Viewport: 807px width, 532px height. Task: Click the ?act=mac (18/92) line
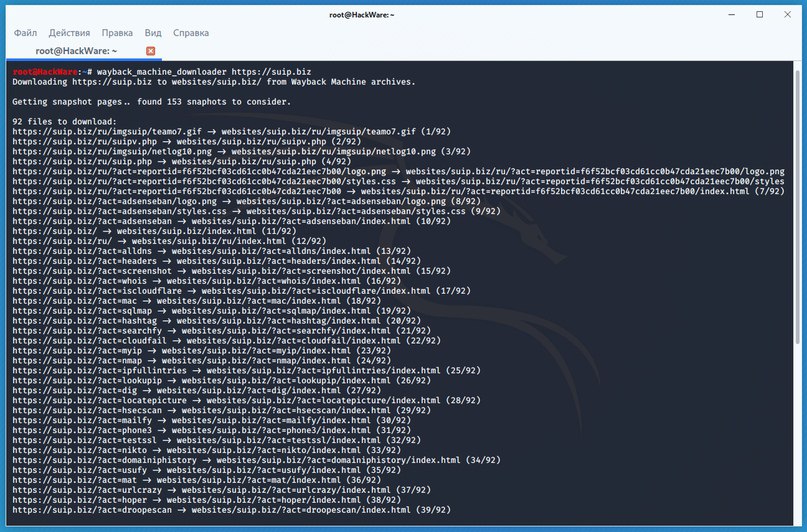tap(197, 301)
